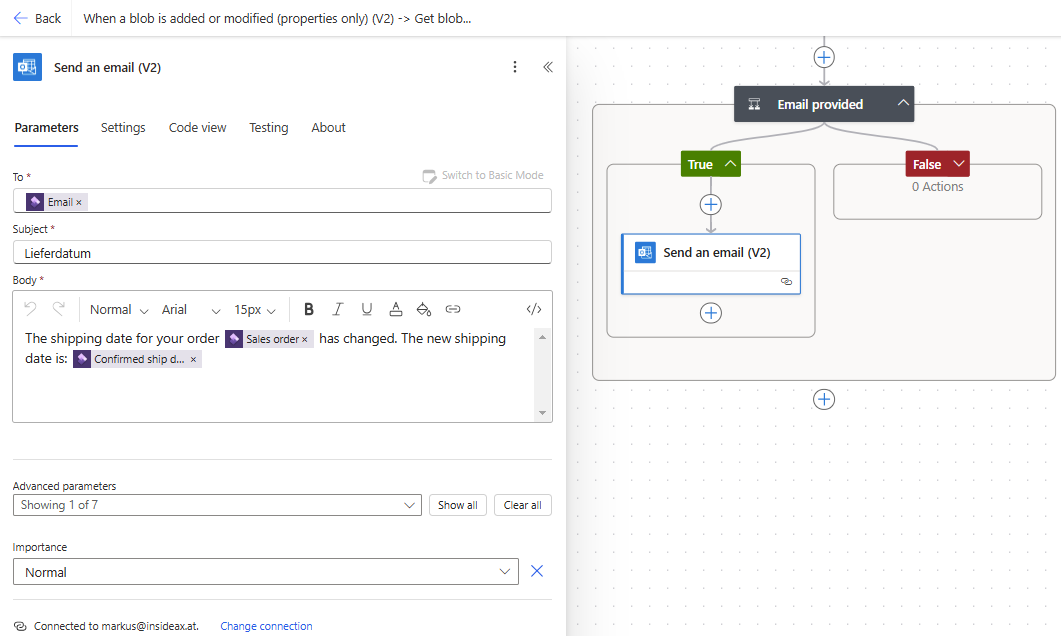The width and height of the screenshot is (1061, 636).
Task: Remove the Email token from To field
Action: 79,202
